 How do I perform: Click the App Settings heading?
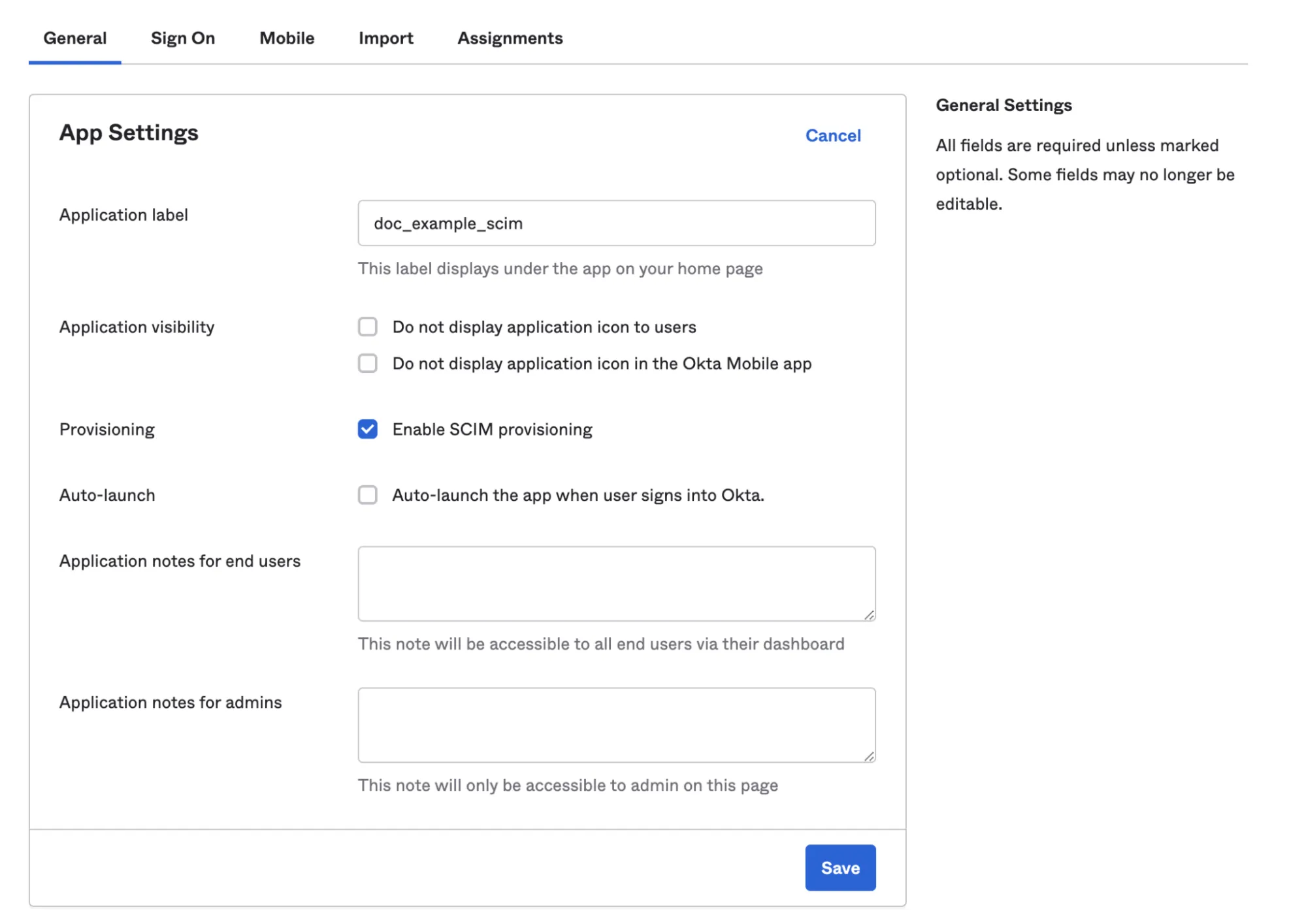[129, 133]
